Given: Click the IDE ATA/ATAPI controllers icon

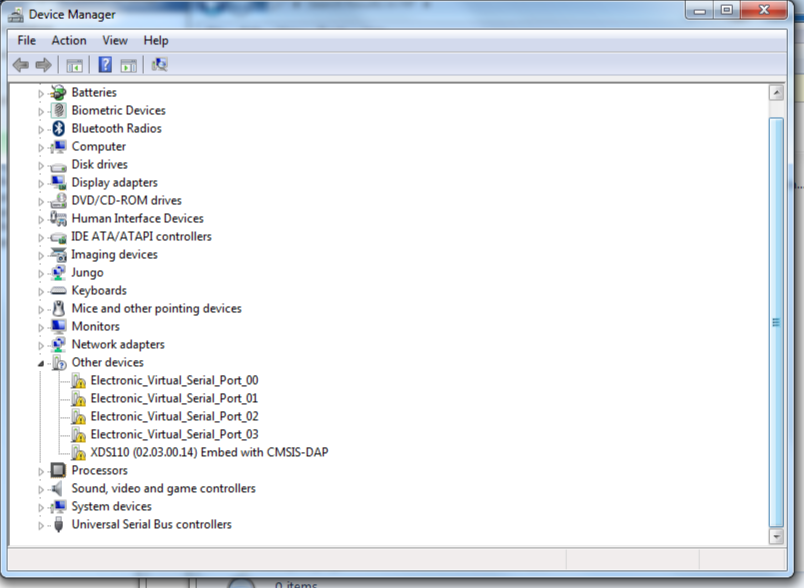Looking at the screenshot, I should (58, 237).
